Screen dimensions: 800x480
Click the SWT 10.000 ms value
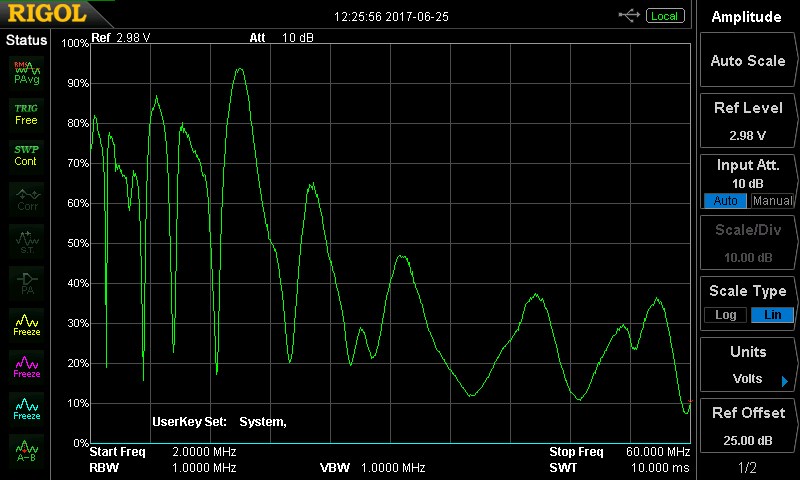(x=660, y=468)
